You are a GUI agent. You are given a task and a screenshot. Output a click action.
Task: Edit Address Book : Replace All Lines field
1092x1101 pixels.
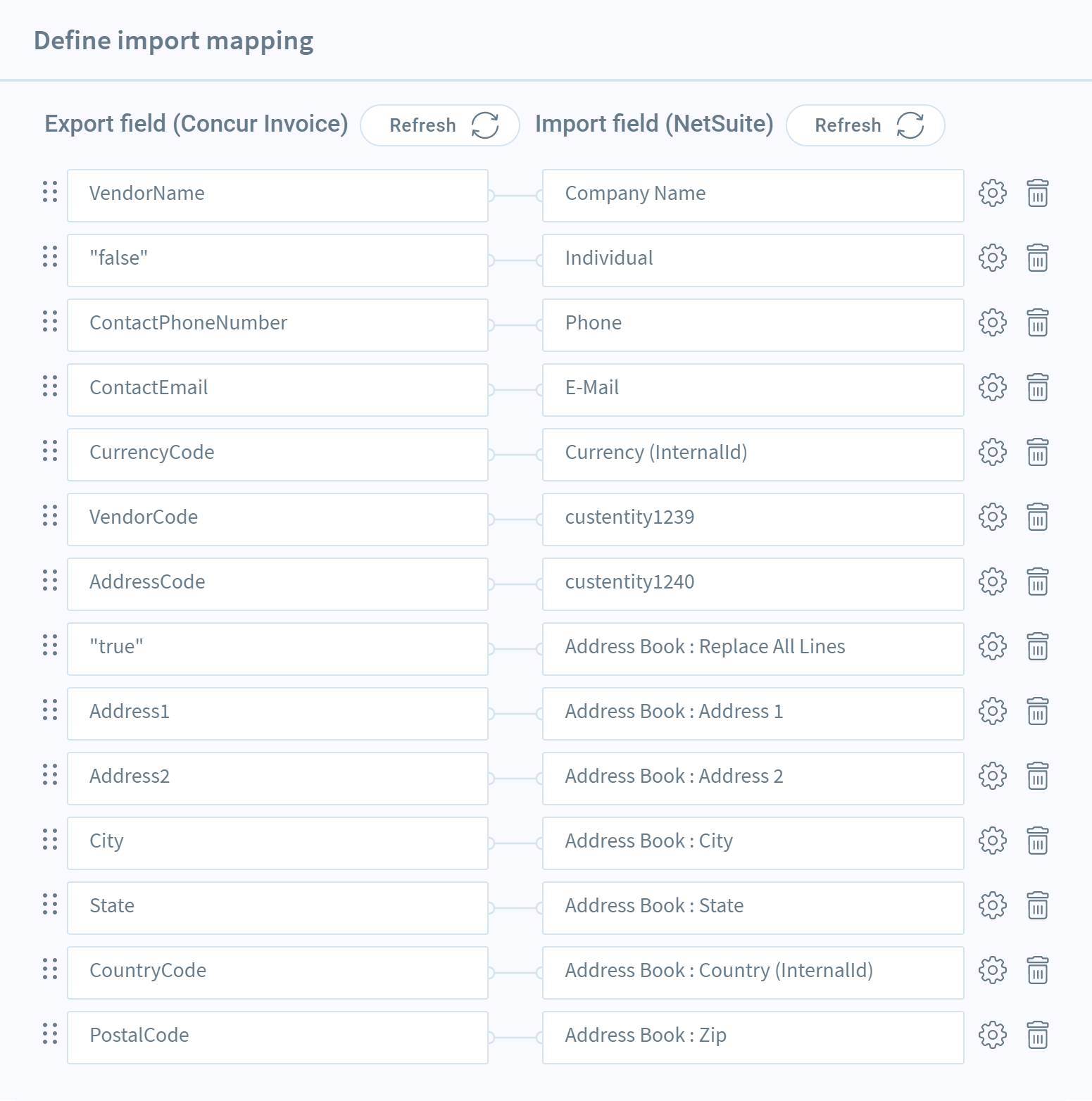pyautogui.click(x=753, y=649)
